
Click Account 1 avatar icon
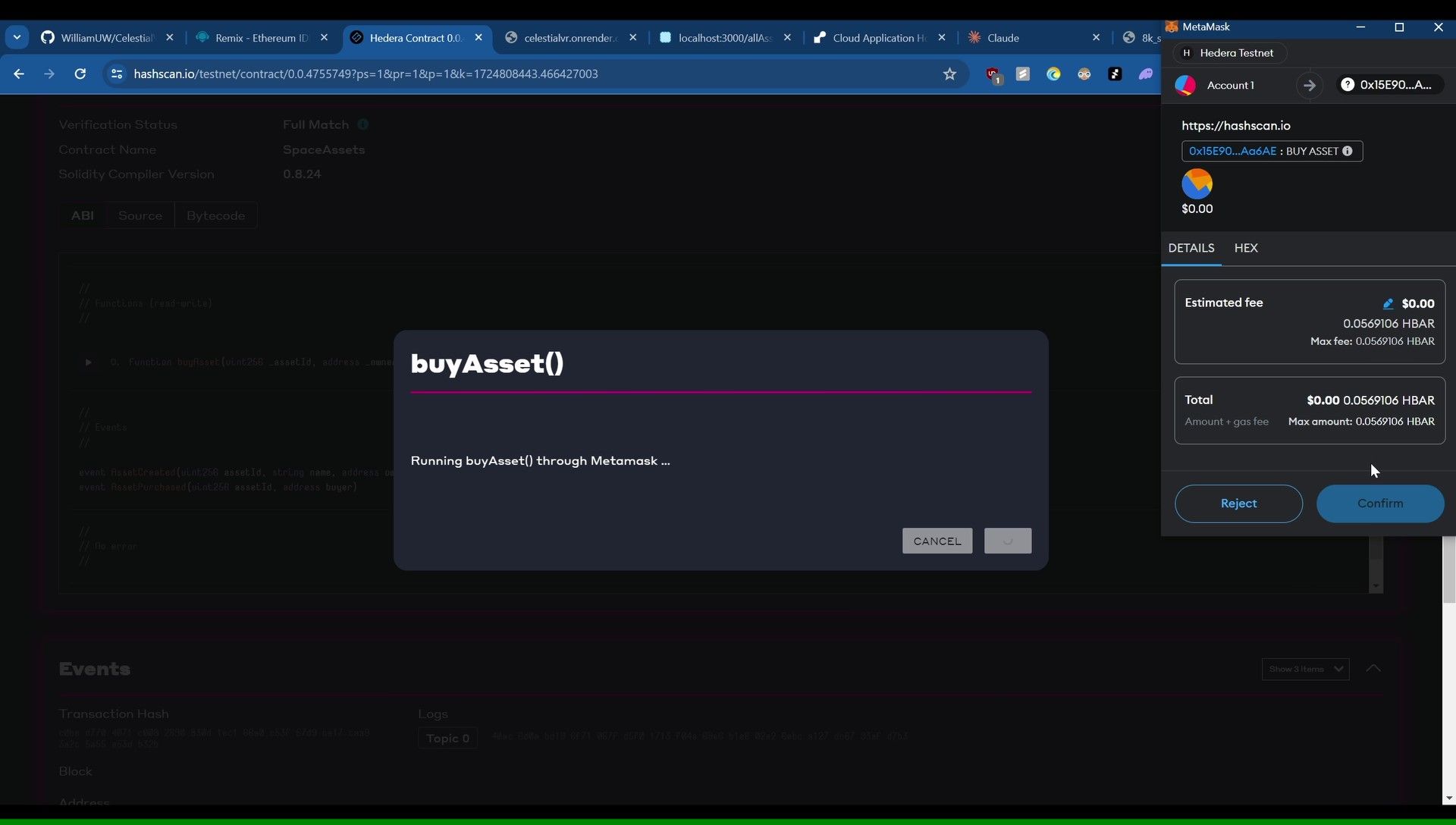[1185, 85]
